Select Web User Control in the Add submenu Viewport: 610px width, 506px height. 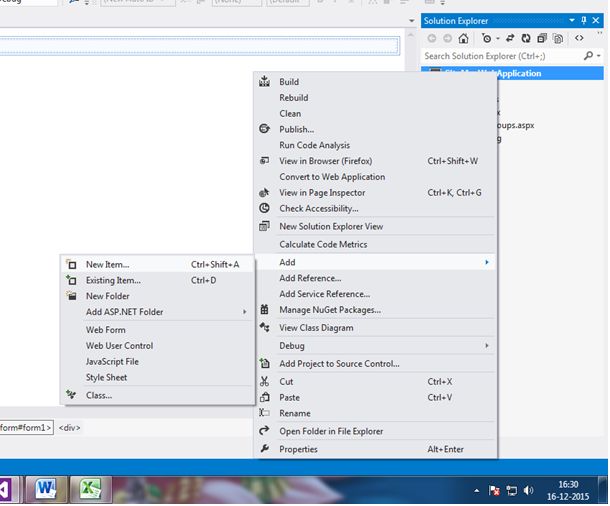119,346
